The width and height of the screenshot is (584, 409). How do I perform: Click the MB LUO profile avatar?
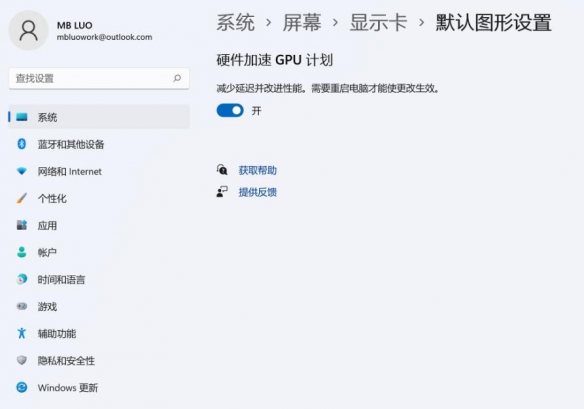28,31
